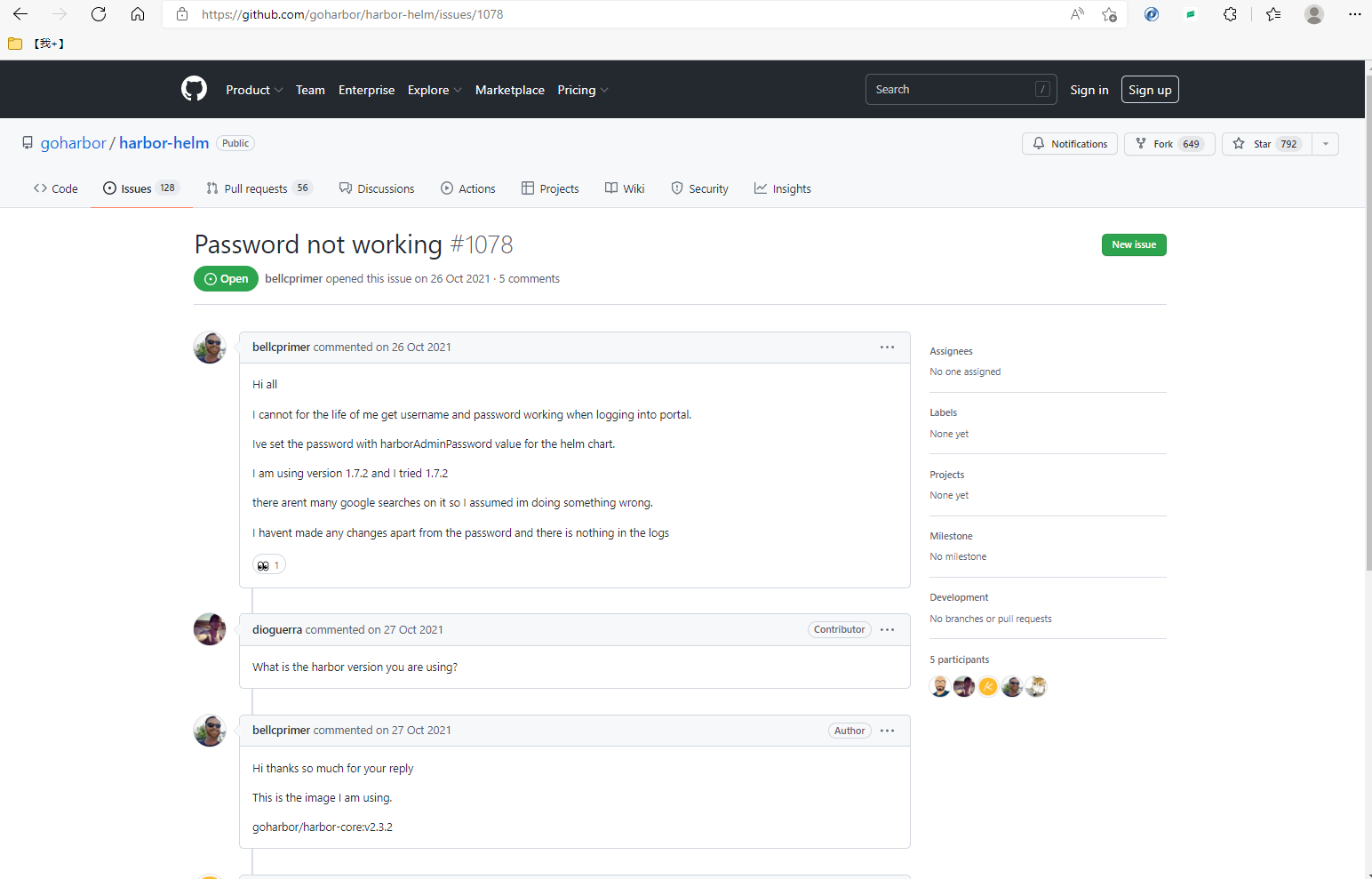Click bellcprimer author link in issue header

pos(293,279)
